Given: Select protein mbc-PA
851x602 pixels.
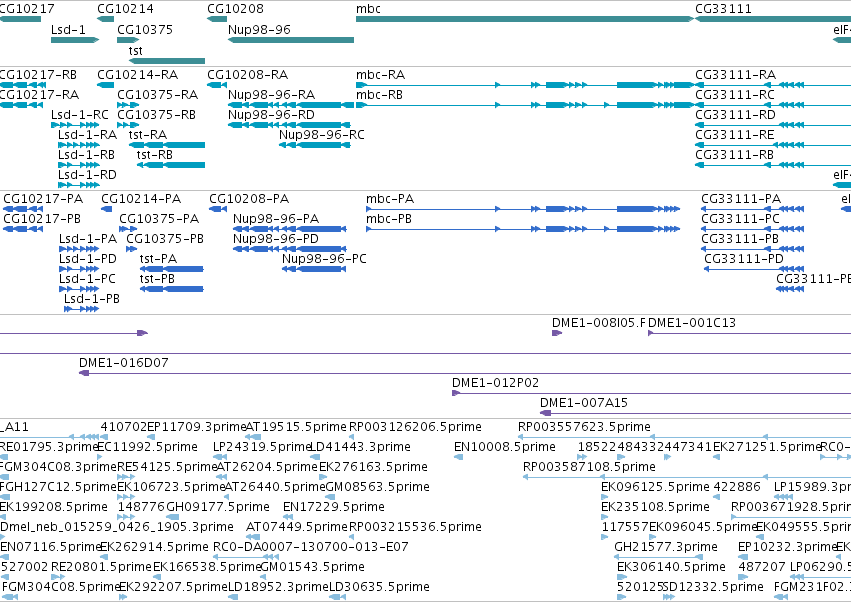Looking at the screenshot, I should [x=523, y=209].
